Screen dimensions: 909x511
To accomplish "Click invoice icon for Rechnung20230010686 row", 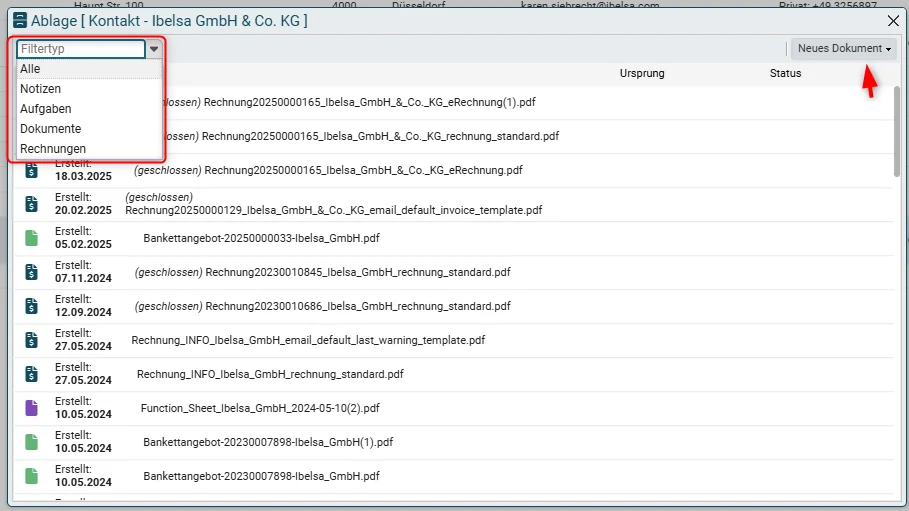I will [x=31, y=306].
